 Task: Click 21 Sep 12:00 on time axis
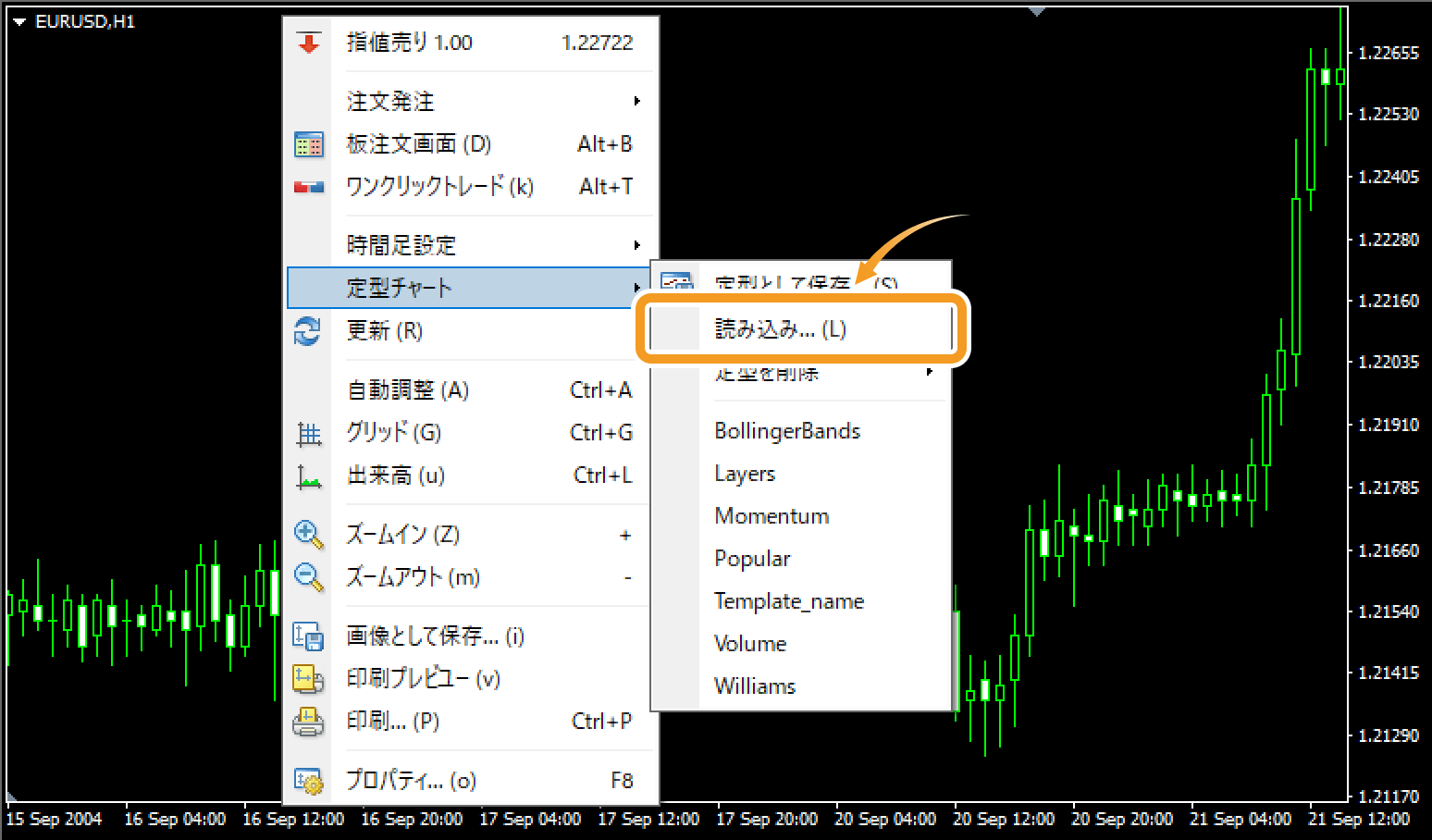[1359, 819]
